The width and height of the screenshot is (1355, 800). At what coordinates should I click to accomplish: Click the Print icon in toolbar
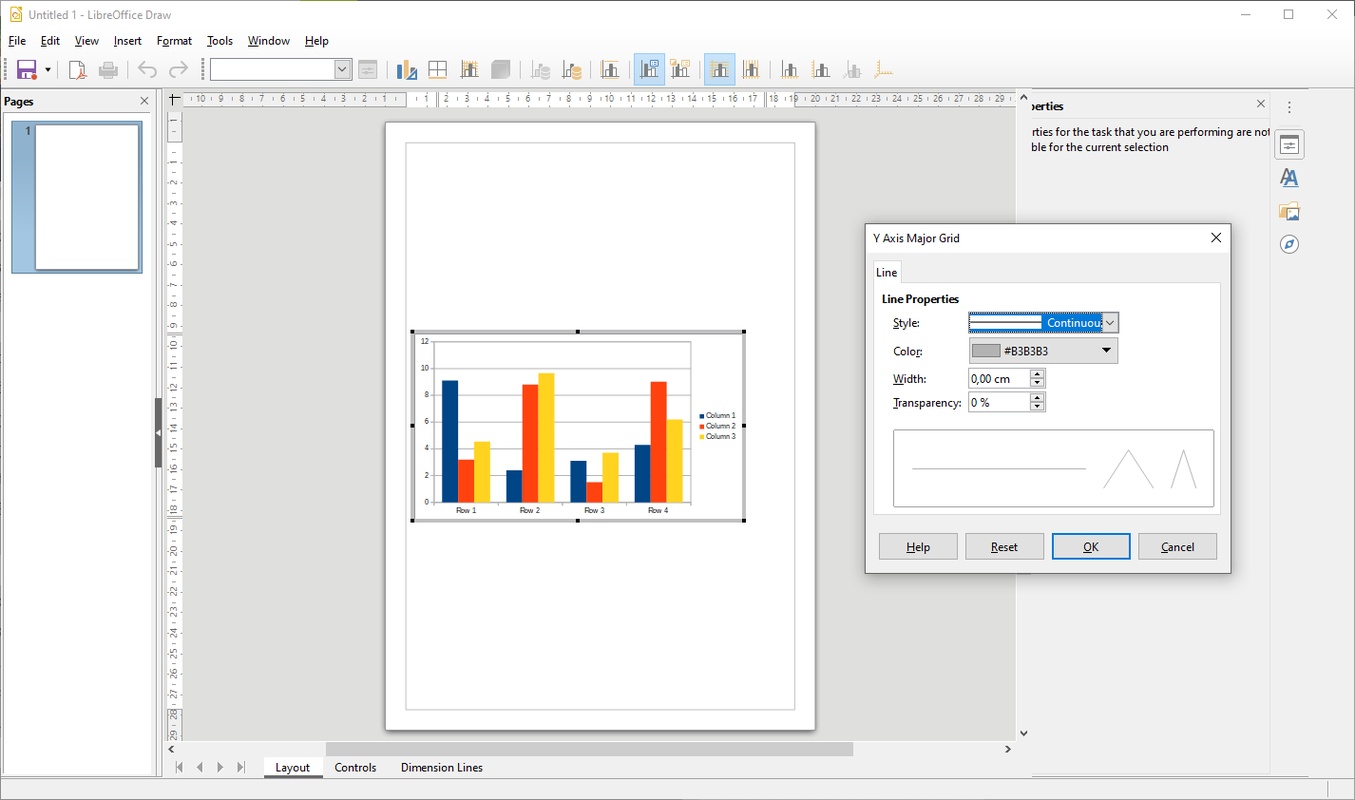tap(109, 69)
